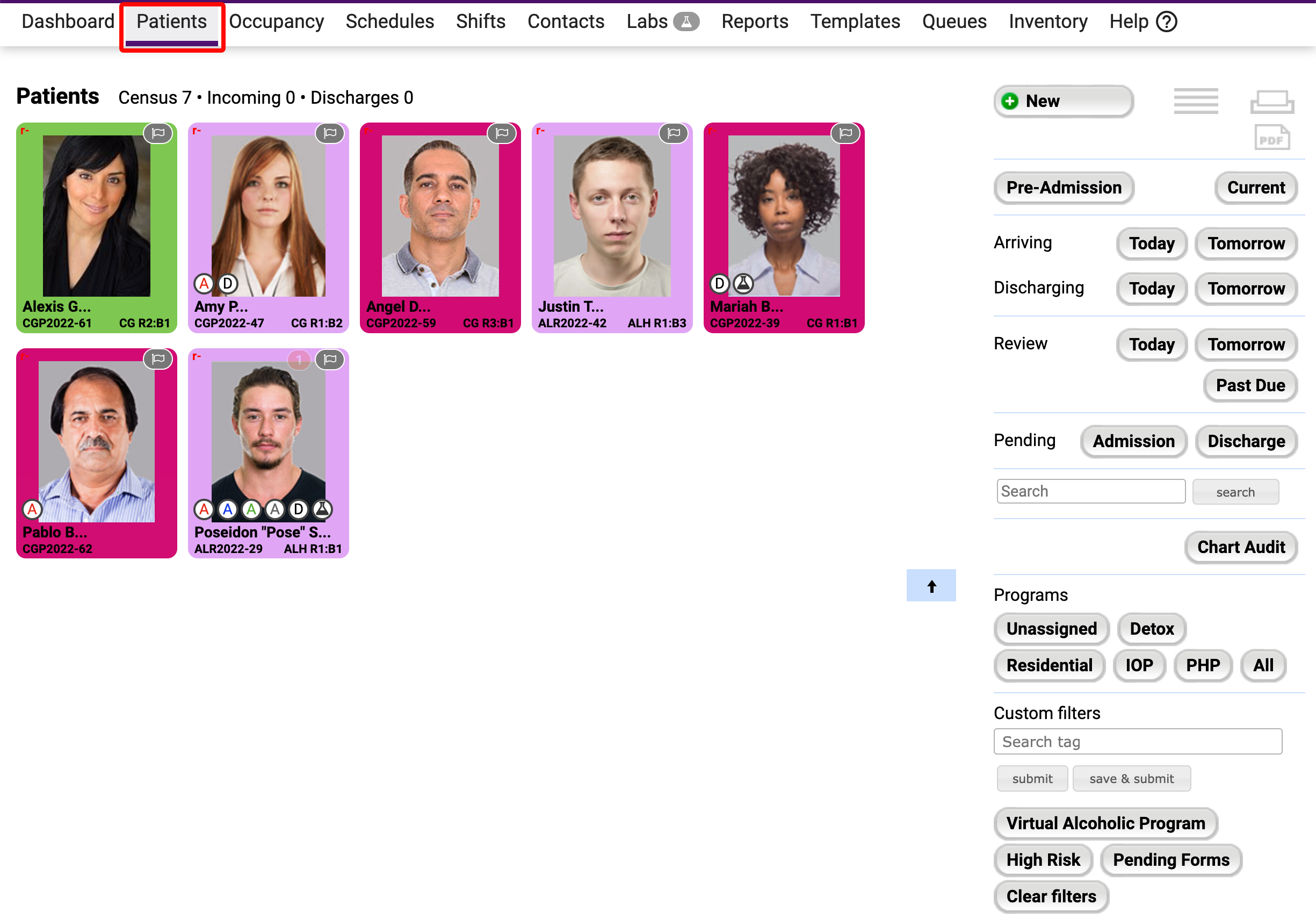Click the scroll-to-top arrow button
The image size is (1316, 919).
point(931,585)
